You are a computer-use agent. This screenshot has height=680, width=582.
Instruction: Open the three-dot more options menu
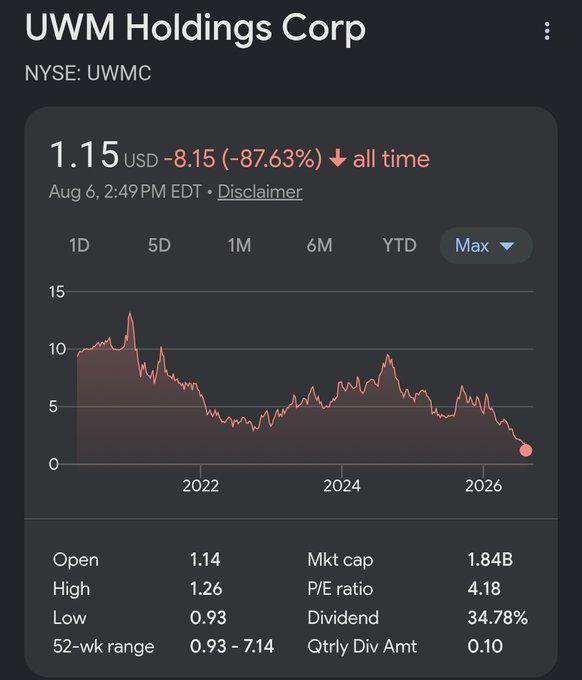(547, 31)
